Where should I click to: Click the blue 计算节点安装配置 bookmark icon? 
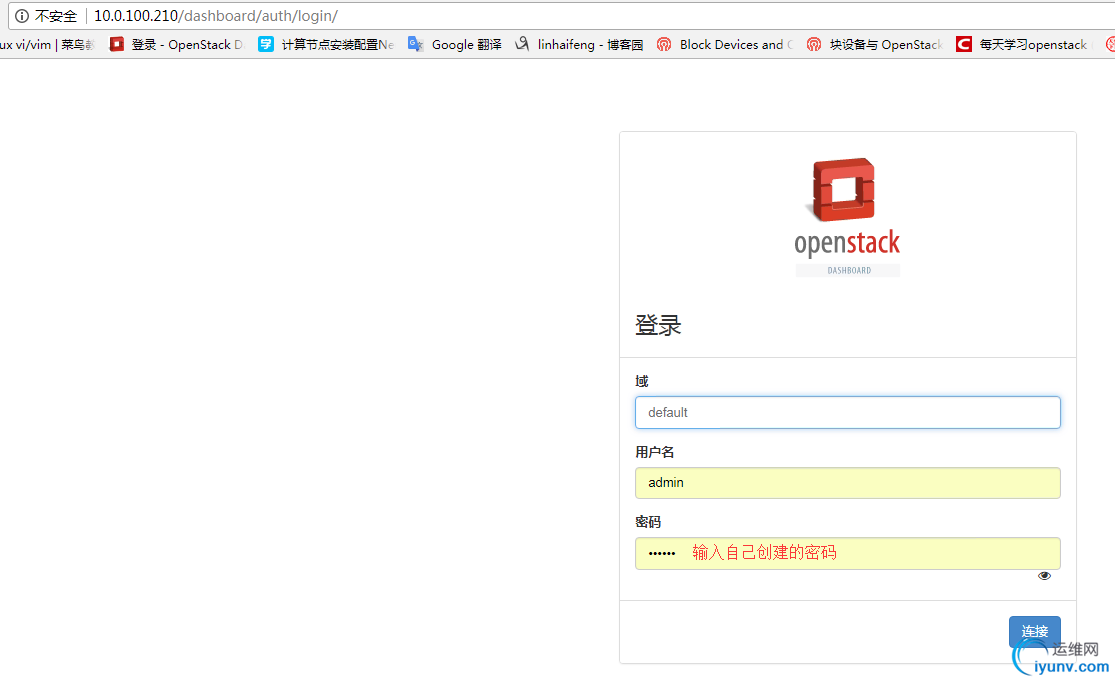point(266,44)
